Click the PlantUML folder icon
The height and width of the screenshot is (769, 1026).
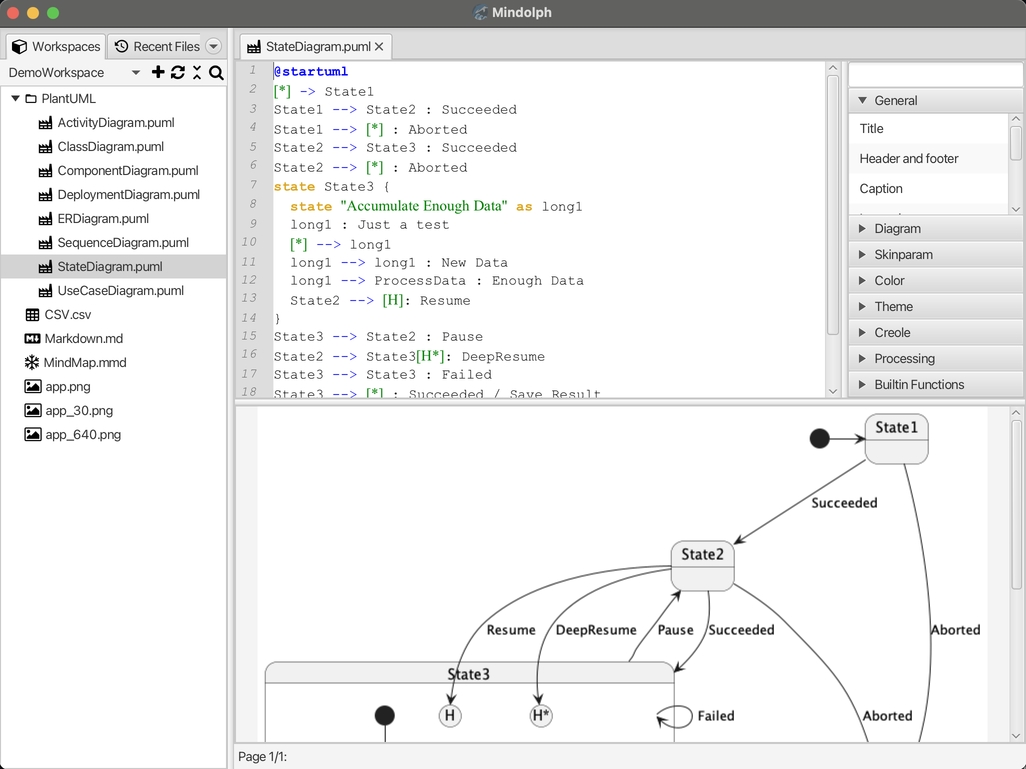(x=31, y=99)
